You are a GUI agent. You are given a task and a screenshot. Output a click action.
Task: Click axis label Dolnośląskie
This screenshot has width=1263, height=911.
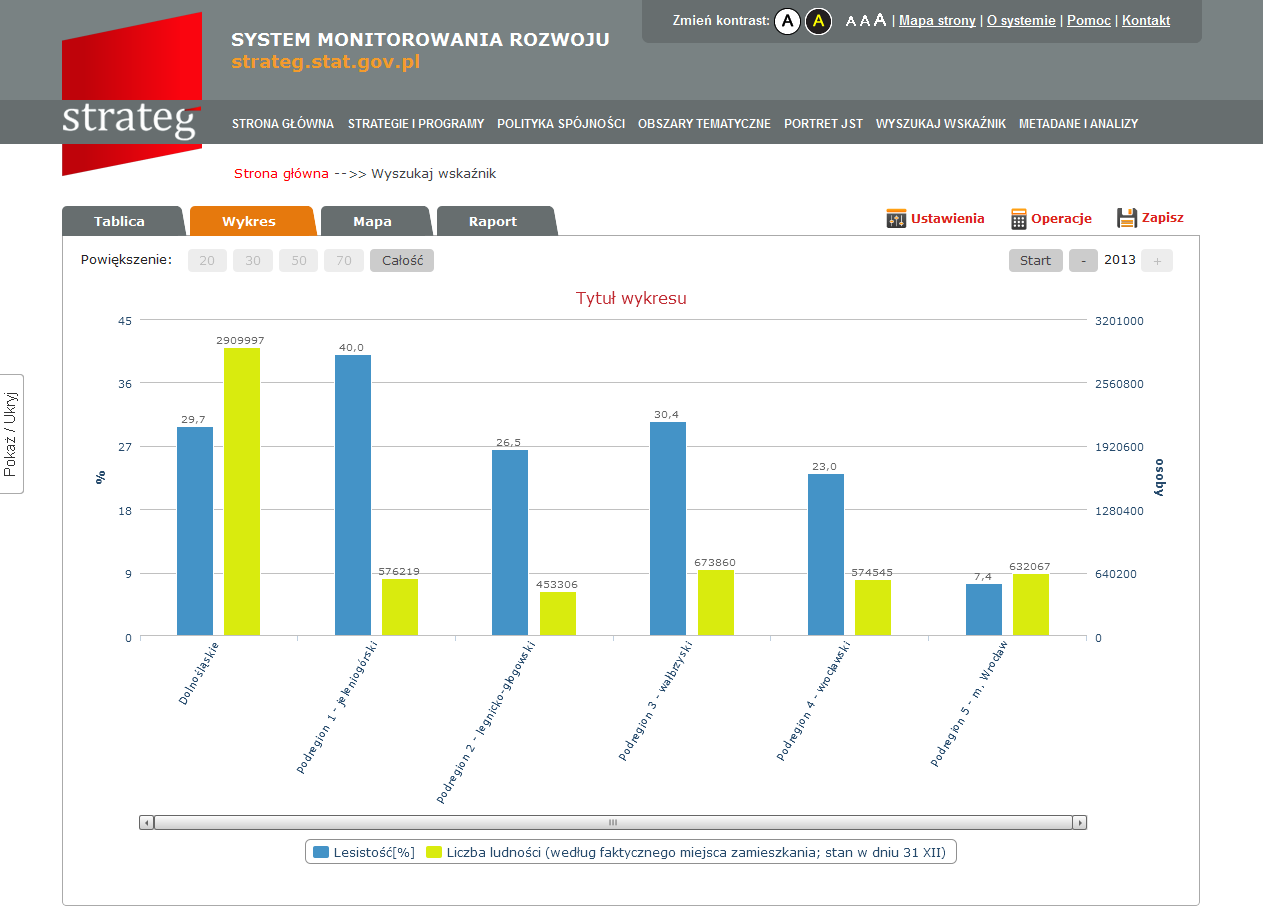200,674
